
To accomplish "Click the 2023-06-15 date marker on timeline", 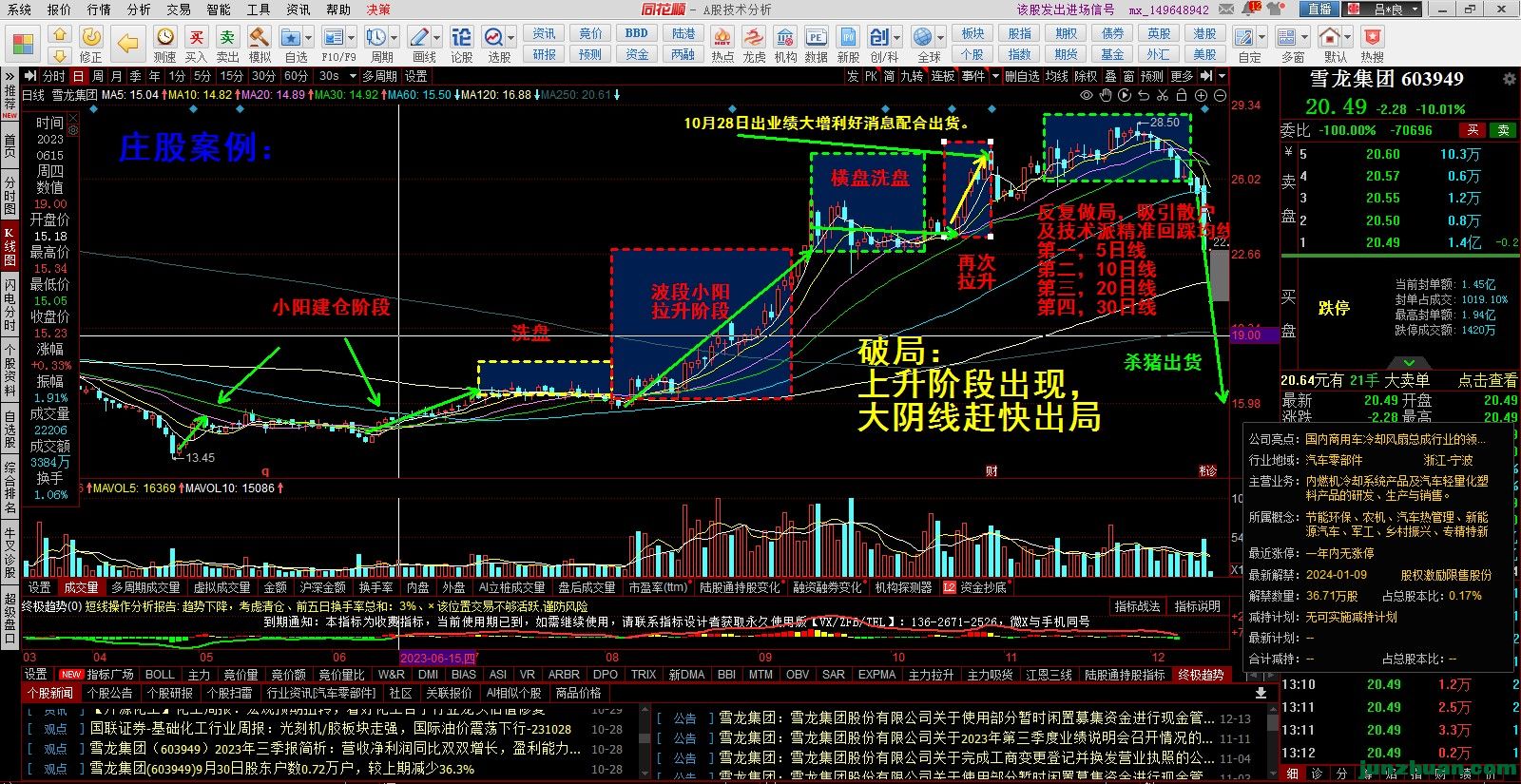I will pyautogui.click(x=438, y=658).
